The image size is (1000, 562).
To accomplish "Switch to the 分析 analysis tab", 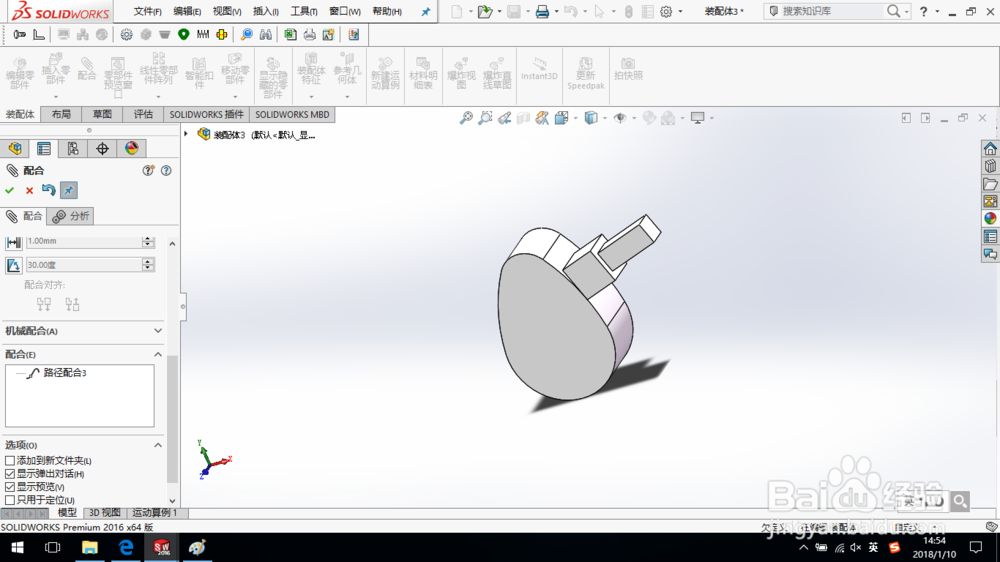I will tap(71, 216).
